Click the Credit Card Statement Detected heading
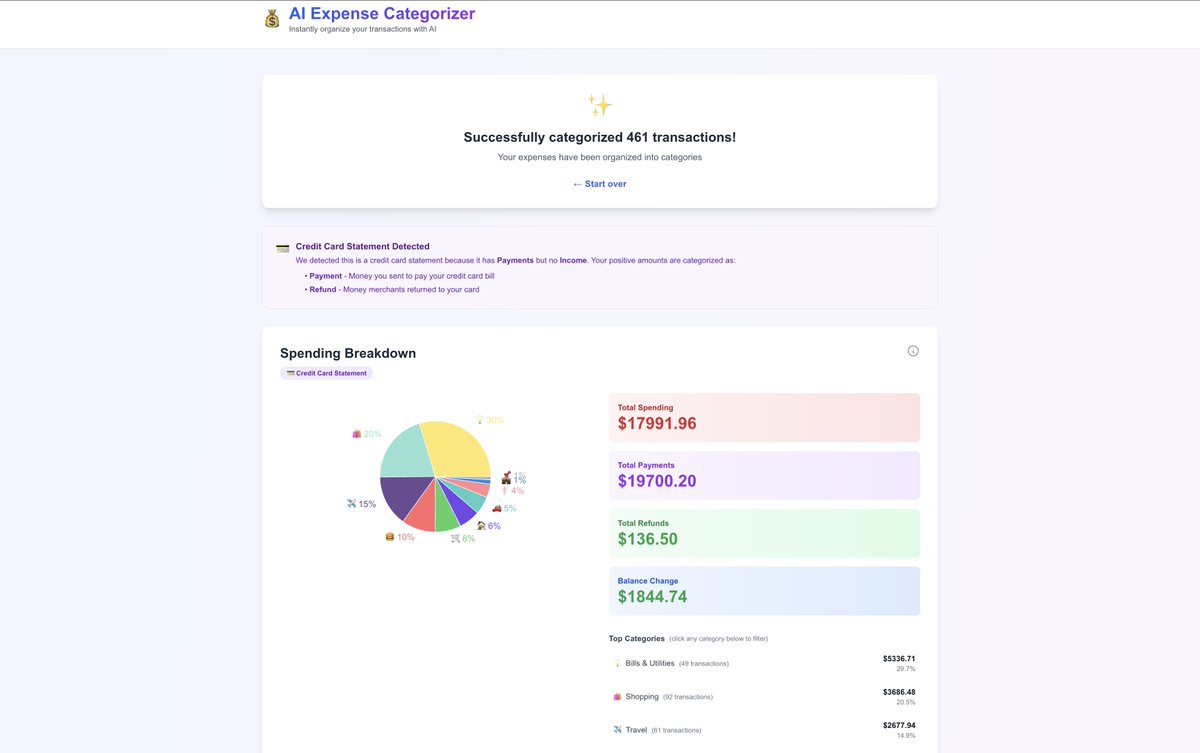Image resolution: width=1200 pixels, height=753 pixels. [363, 246]
